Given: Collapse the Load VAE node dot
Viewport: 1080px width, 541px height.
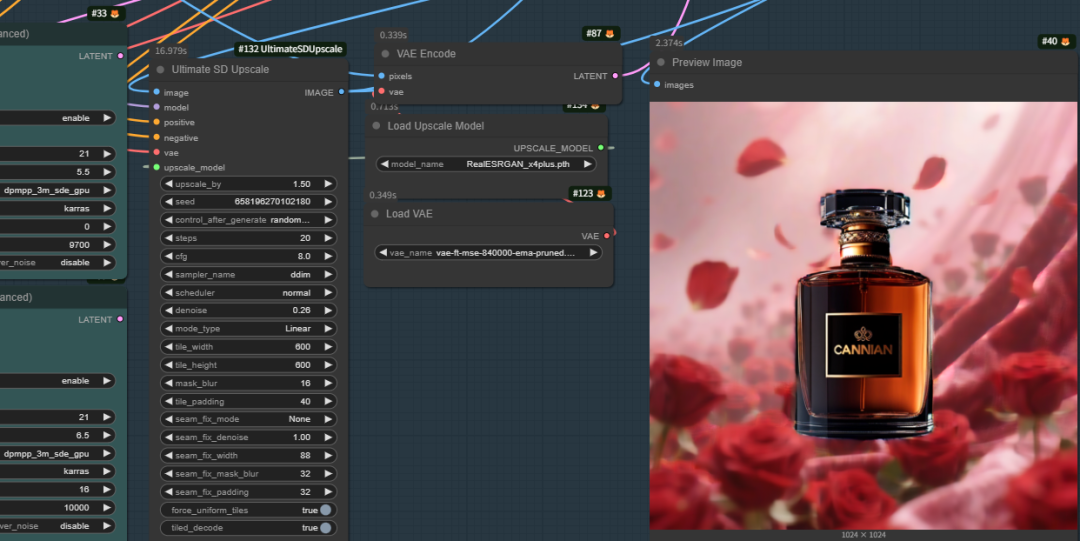Looking at the screenshot, I should (x=375, y=214).
